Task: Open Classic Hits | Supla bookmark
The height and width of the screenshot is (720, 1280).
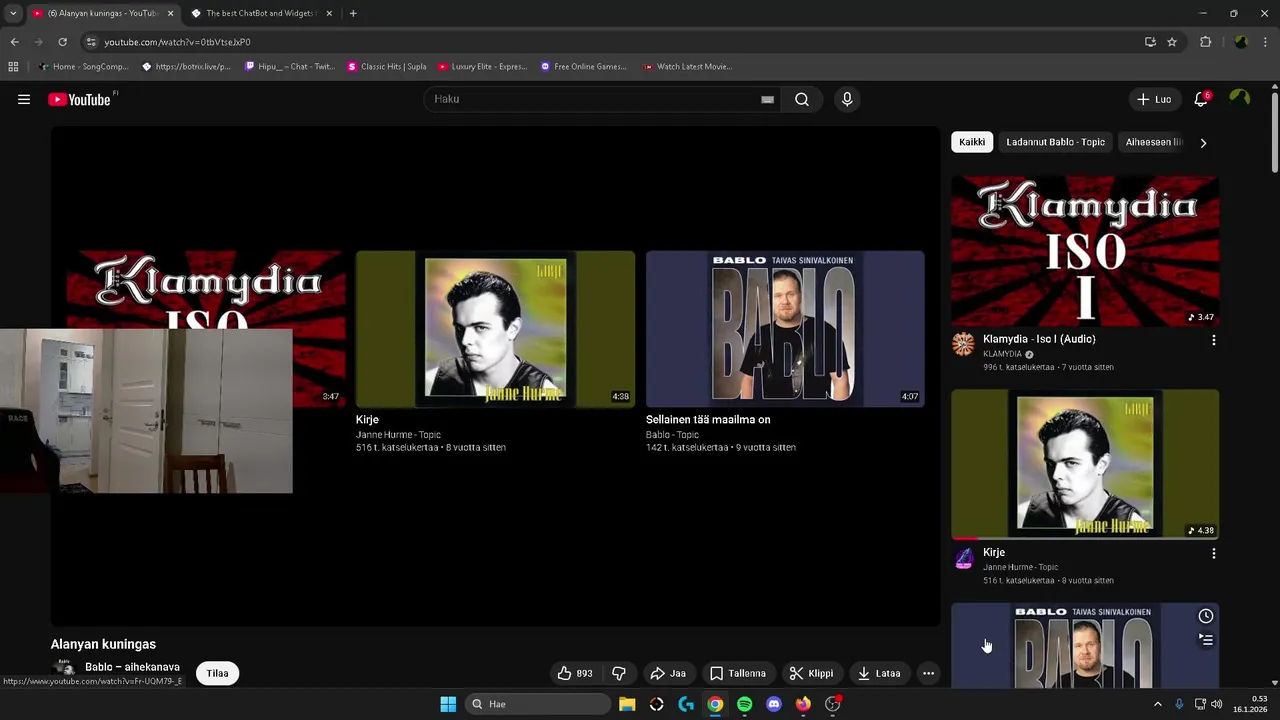Action: click(387, 67)
